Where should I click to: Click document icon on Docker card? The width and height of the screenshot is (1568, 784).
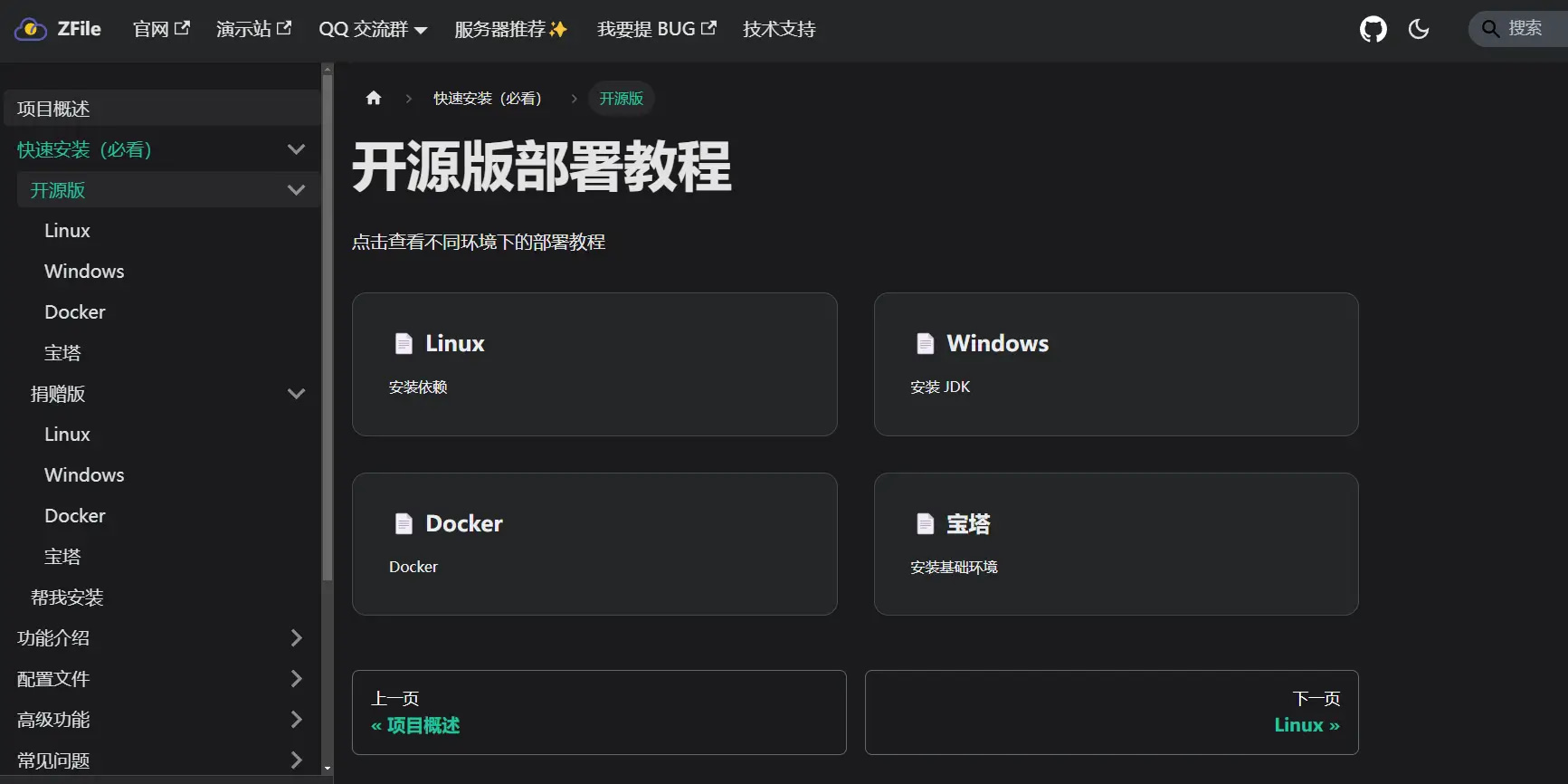pos(404,523)
